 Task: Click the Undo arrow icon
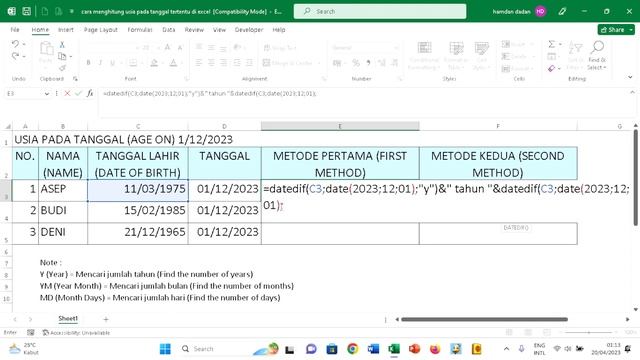tap(15, 44)
